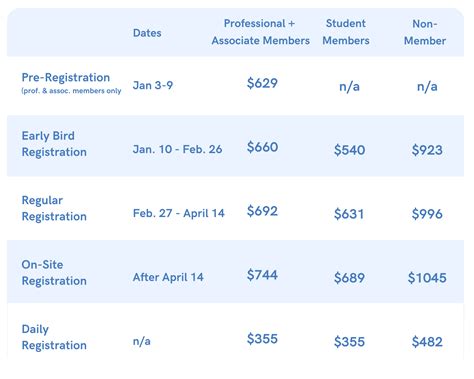Select the After April 14 date cell

tap(168, 277)
